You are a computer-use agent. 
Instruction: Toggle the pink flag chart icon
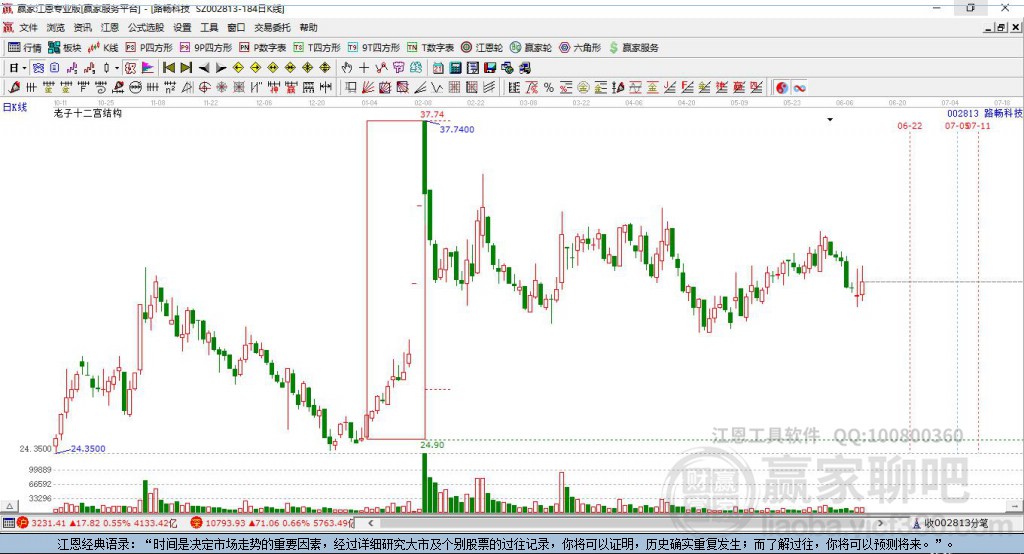pyautogui.click(x=148, y=68)
